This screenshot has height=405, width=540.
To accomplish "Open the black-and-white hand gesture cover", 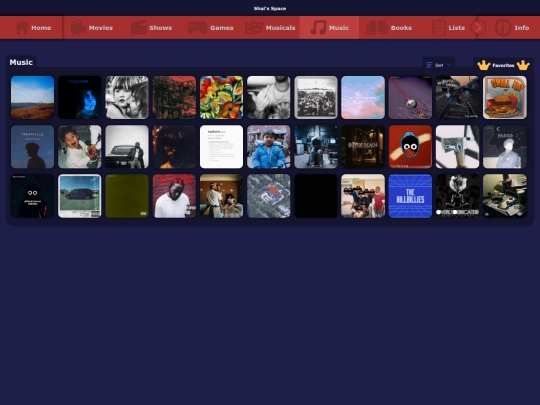I will [x=269, y=97].
